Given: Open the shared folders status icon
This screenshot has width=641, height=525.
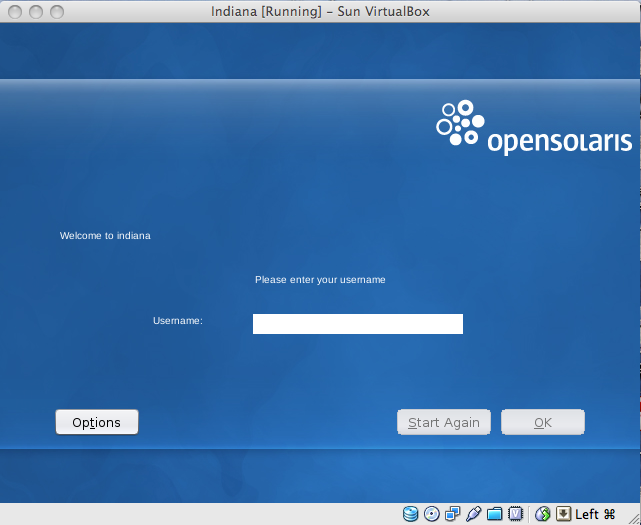Looking at the screenshot, I should pyautogui.click(x=494, y=514).
